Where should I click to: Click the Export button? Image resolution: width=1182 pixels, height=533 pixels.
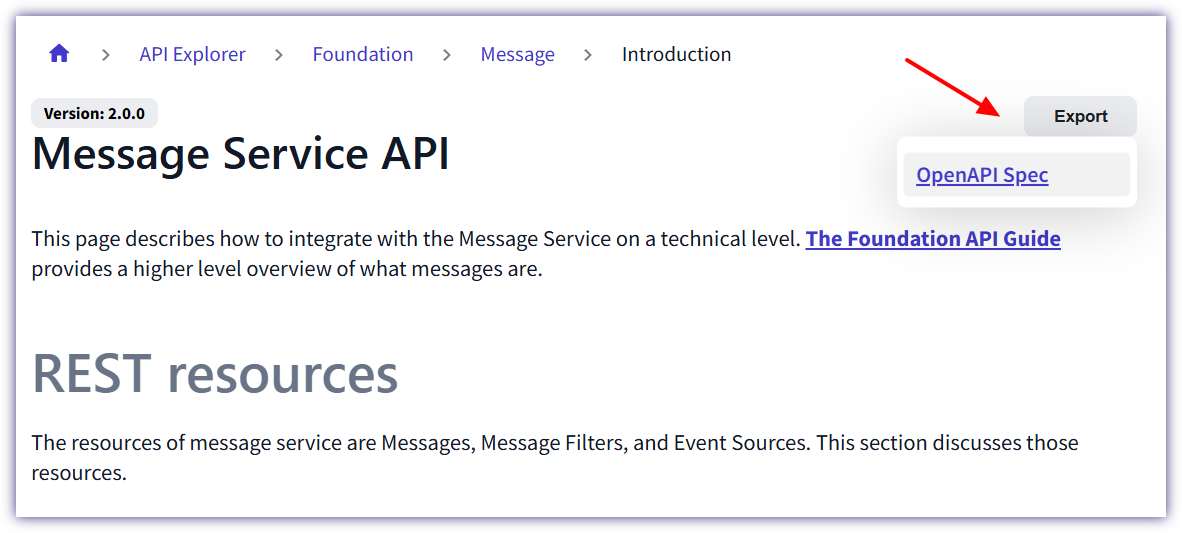point(1080,116)
